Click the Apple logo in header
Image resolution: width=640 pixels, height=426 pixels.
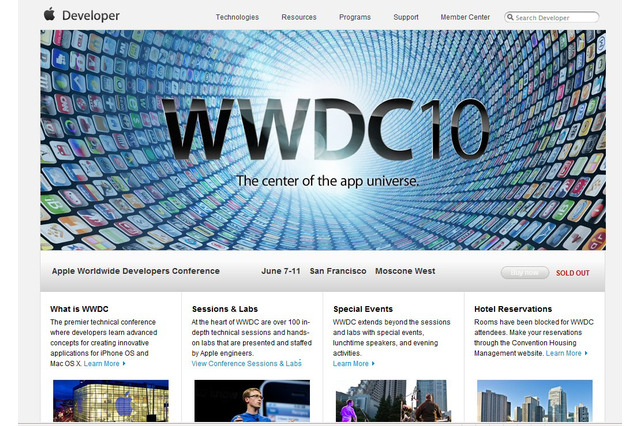pos(49,14)
